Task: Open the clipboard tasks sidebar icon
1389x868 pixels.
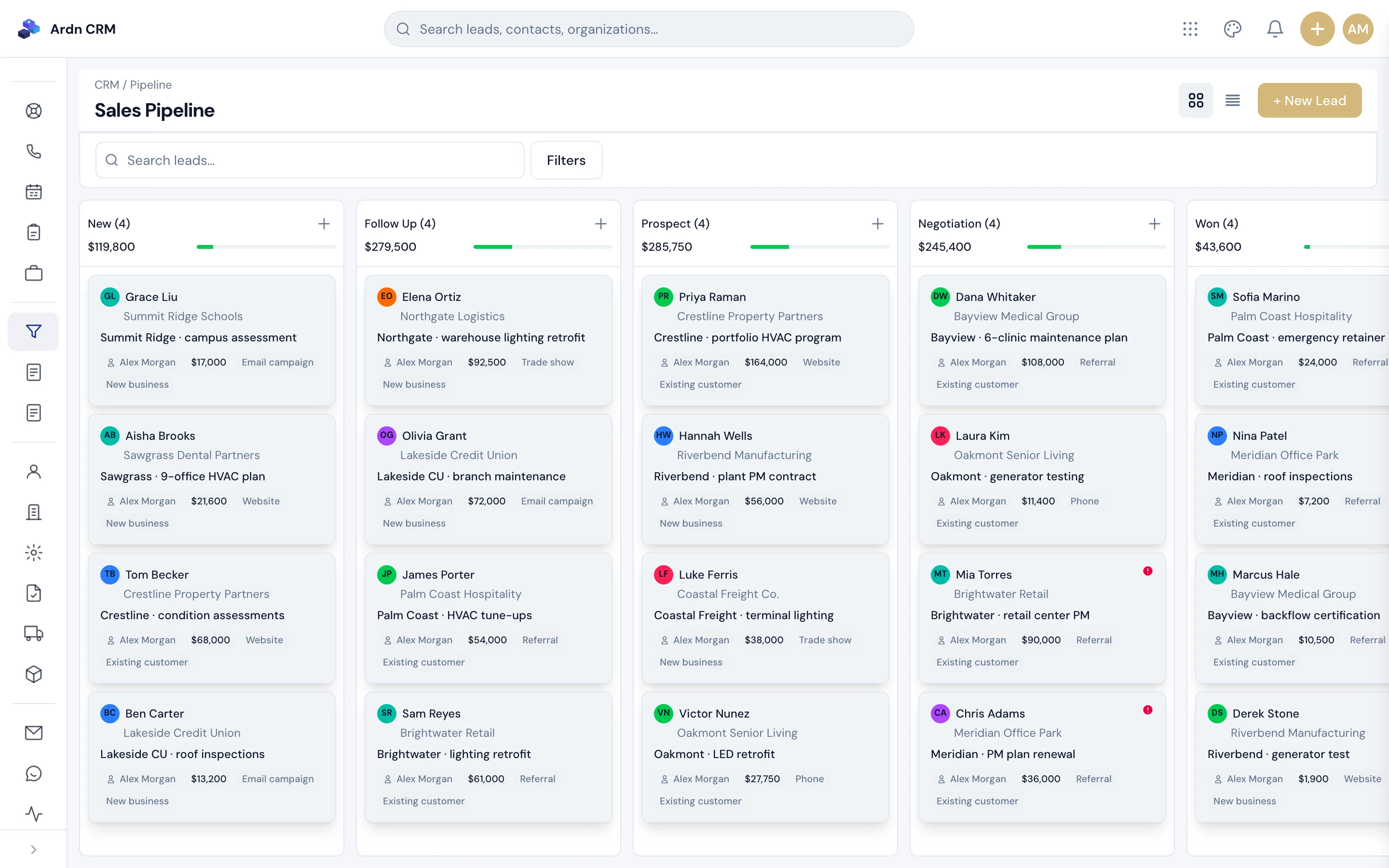Action: (33, 232)
